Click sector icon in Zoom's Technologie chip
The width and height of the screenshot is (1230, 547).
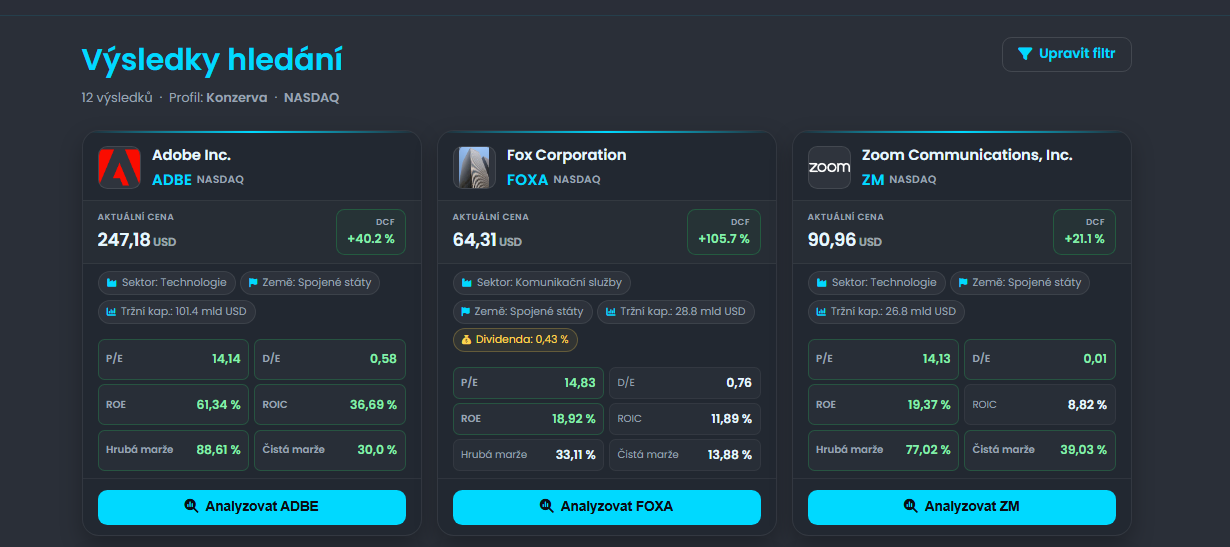822,283
